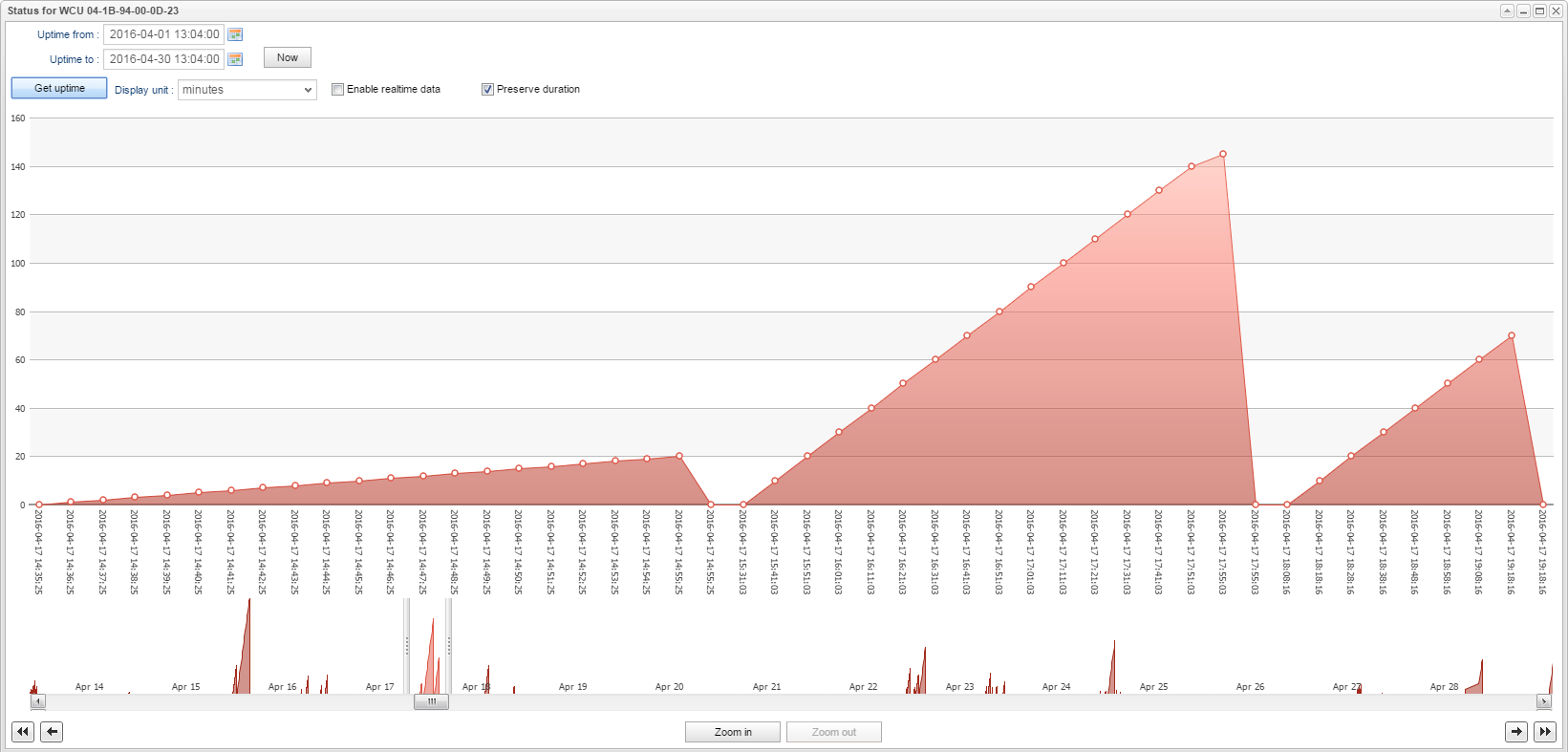This screenshot has width=1568, height=752.
Task: Open the Display unit dropdown
Action: pos(247,90)
